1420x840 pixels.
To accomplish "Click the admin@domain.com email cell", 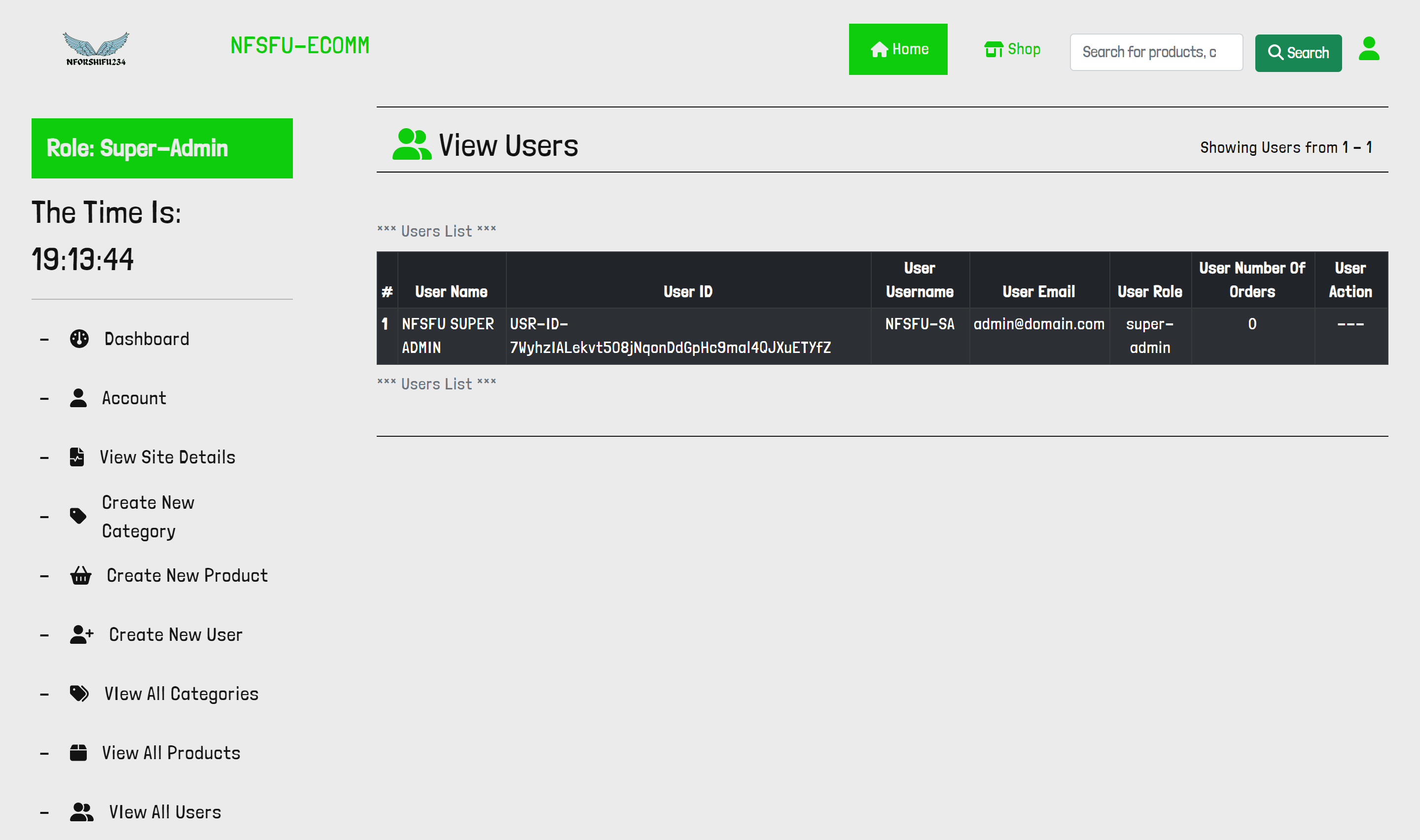I will pyautogui.click(x=1038, y=324).
